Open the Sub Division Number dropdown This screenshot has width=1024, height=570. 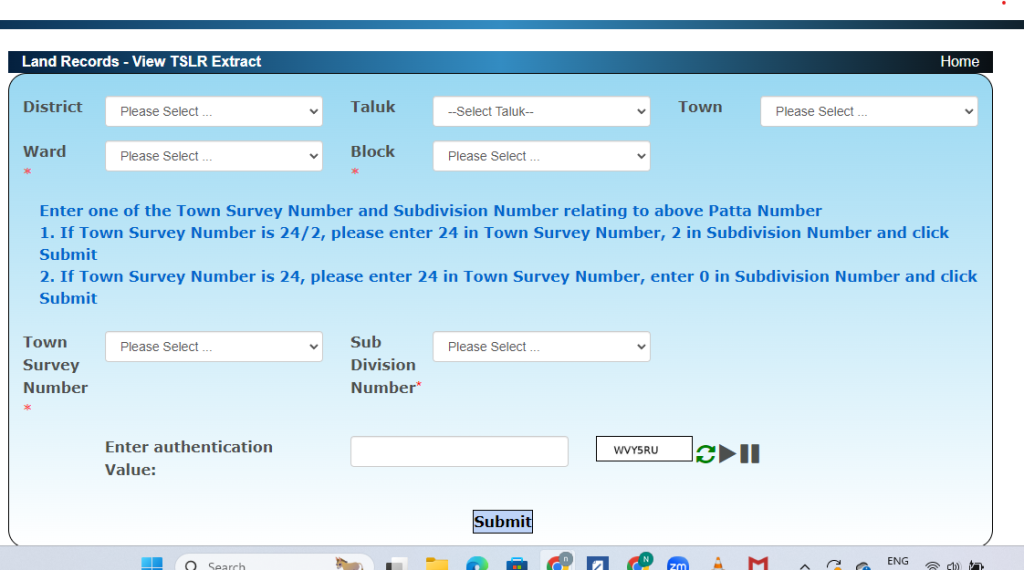[x=541, y=346]
